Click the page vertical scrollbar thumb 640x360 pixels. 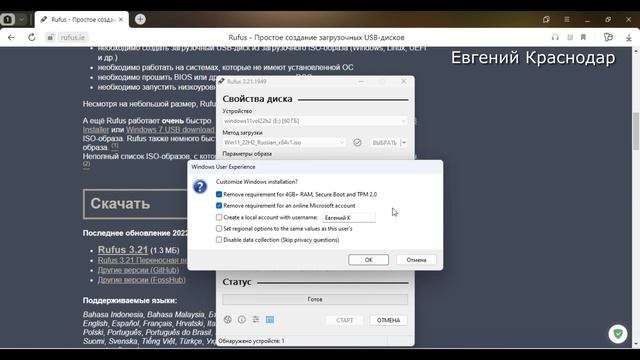coord(636,131)
